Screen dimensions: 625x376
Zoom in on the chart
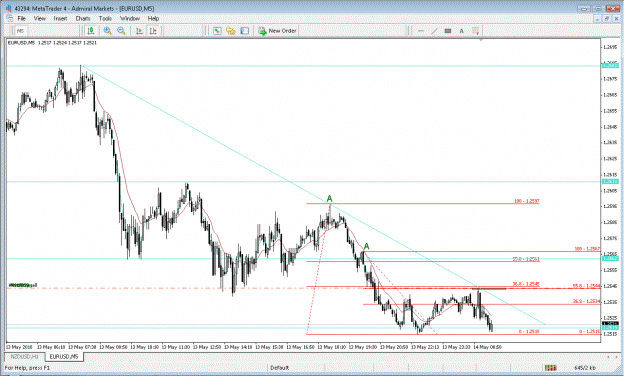107,31
